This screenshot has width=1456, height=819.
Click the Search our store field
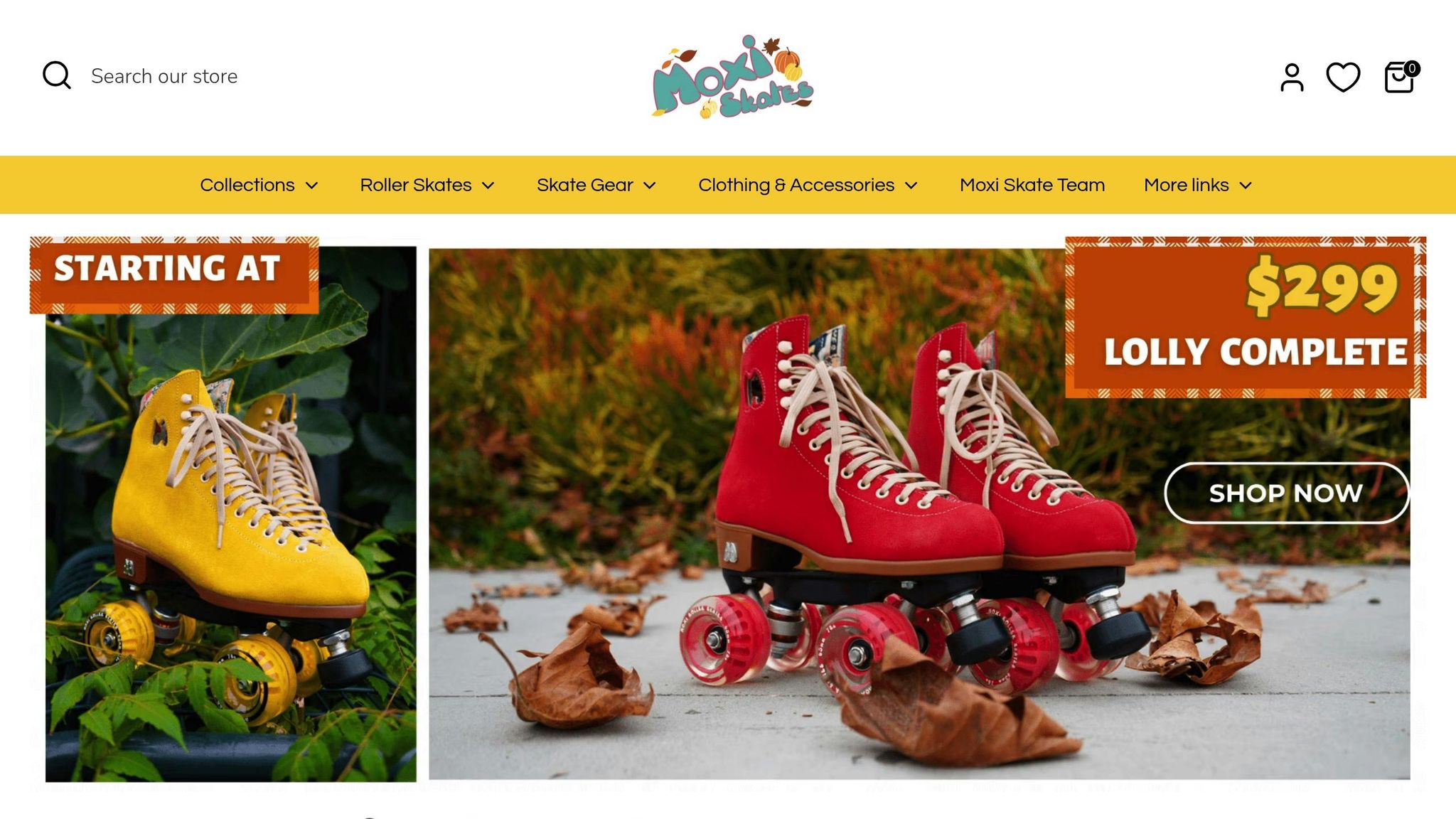[x=164, y=76]
